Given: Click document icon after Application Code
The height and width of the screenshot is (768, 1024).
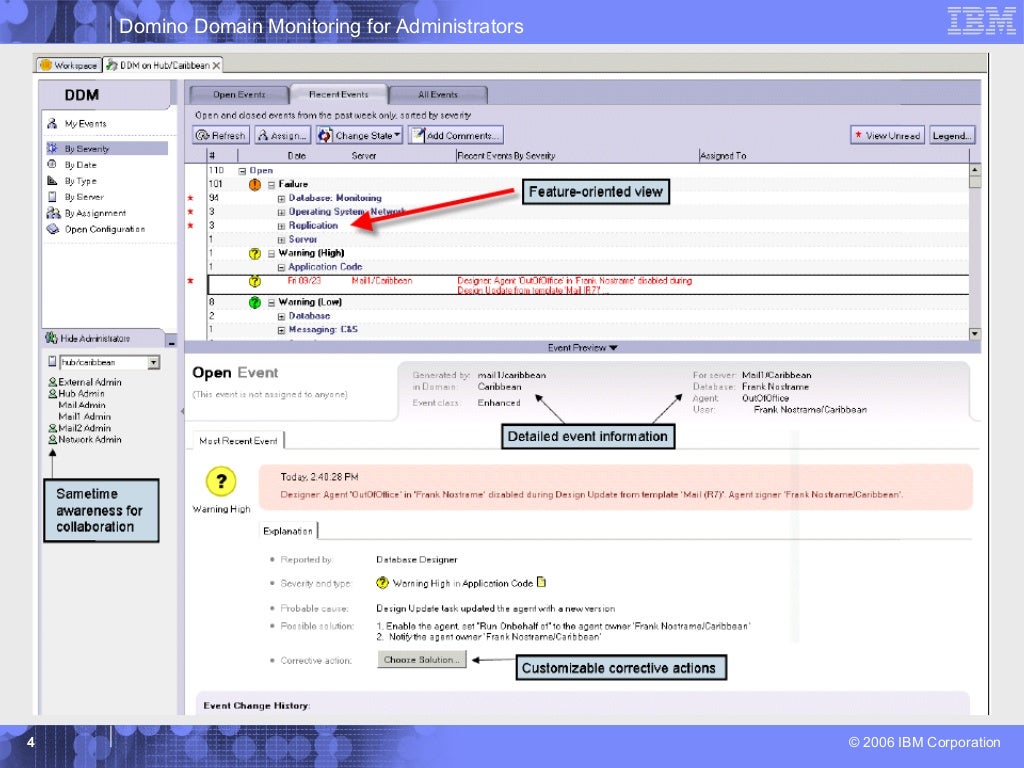Looking at the screenshot, I should click(x=541, y=582).
